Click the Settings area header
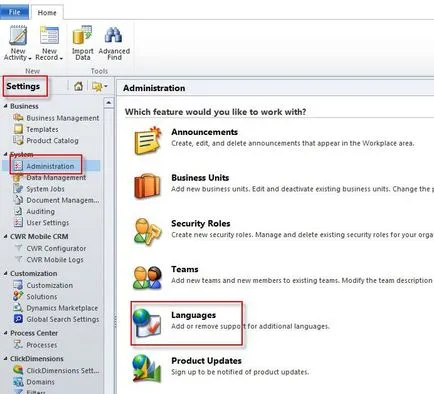Viewport: 434px width, 394px height. 23,86
